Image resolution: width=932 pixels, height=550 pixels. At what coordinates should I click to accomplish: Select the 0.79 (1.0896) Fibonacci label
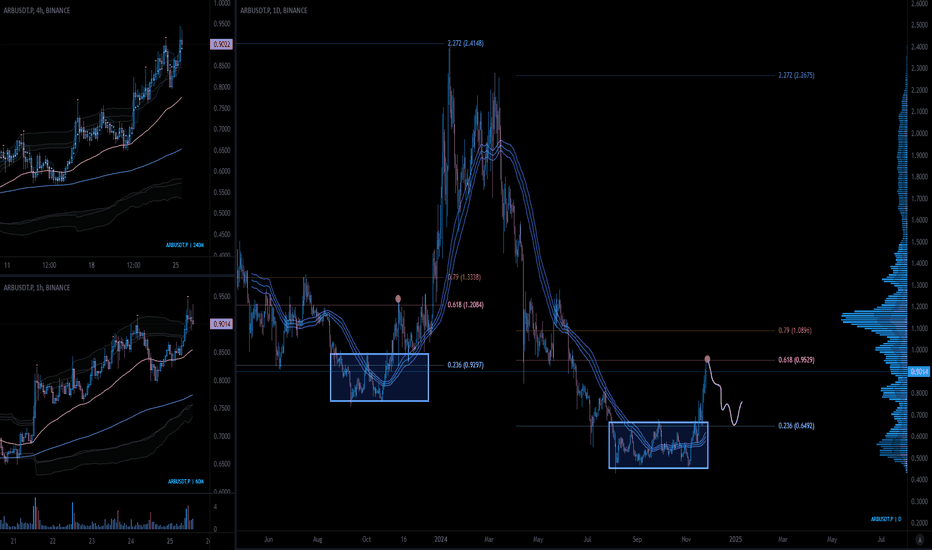pyautogui.click(x=795, y=330)
